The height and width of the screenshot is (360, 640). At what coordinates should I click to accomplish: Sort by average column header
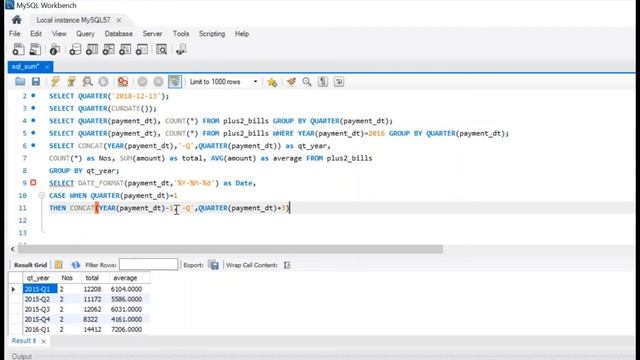(125, 278)
